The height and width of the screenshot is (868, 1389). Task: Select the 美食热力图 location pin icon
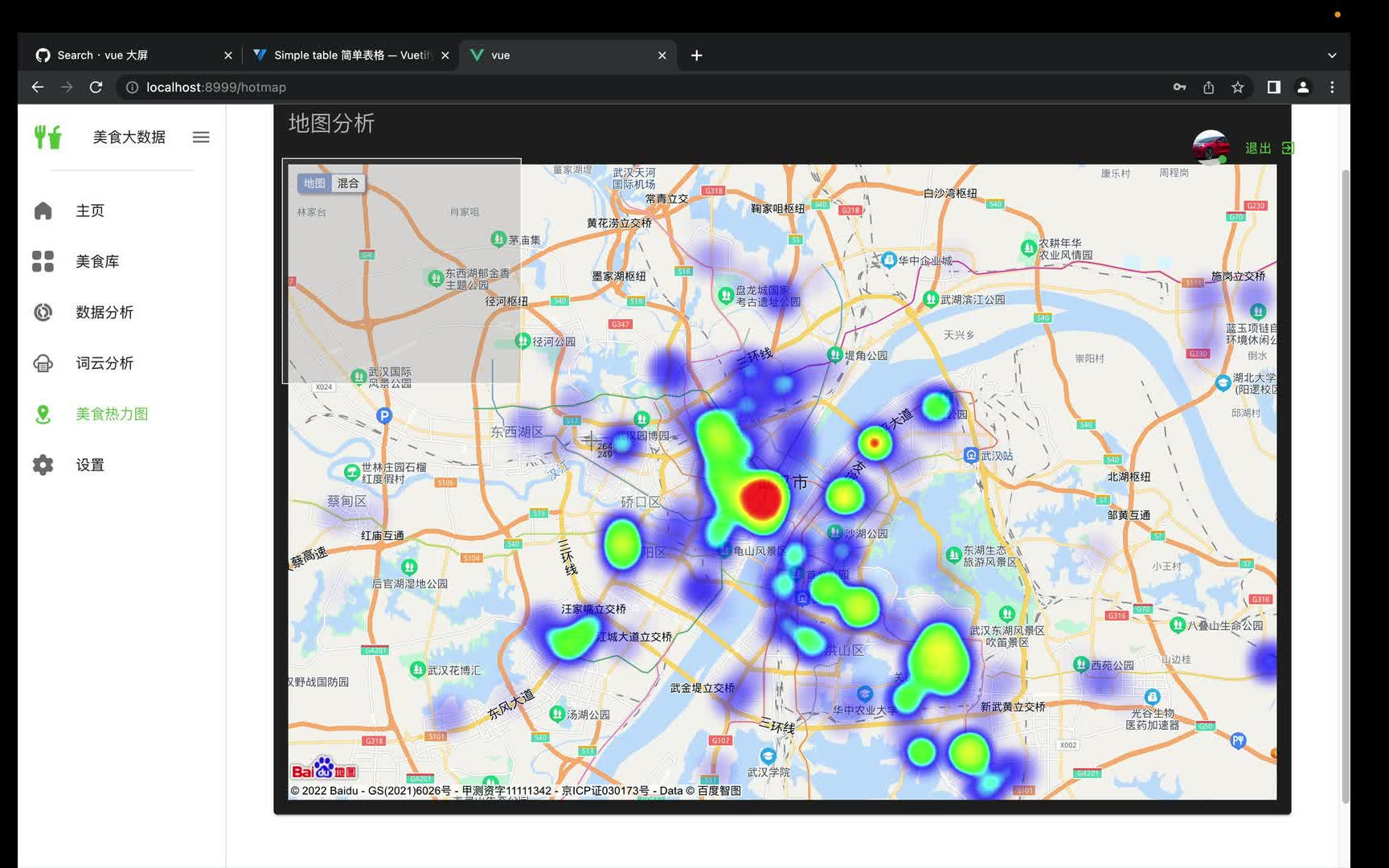point(43,414)
